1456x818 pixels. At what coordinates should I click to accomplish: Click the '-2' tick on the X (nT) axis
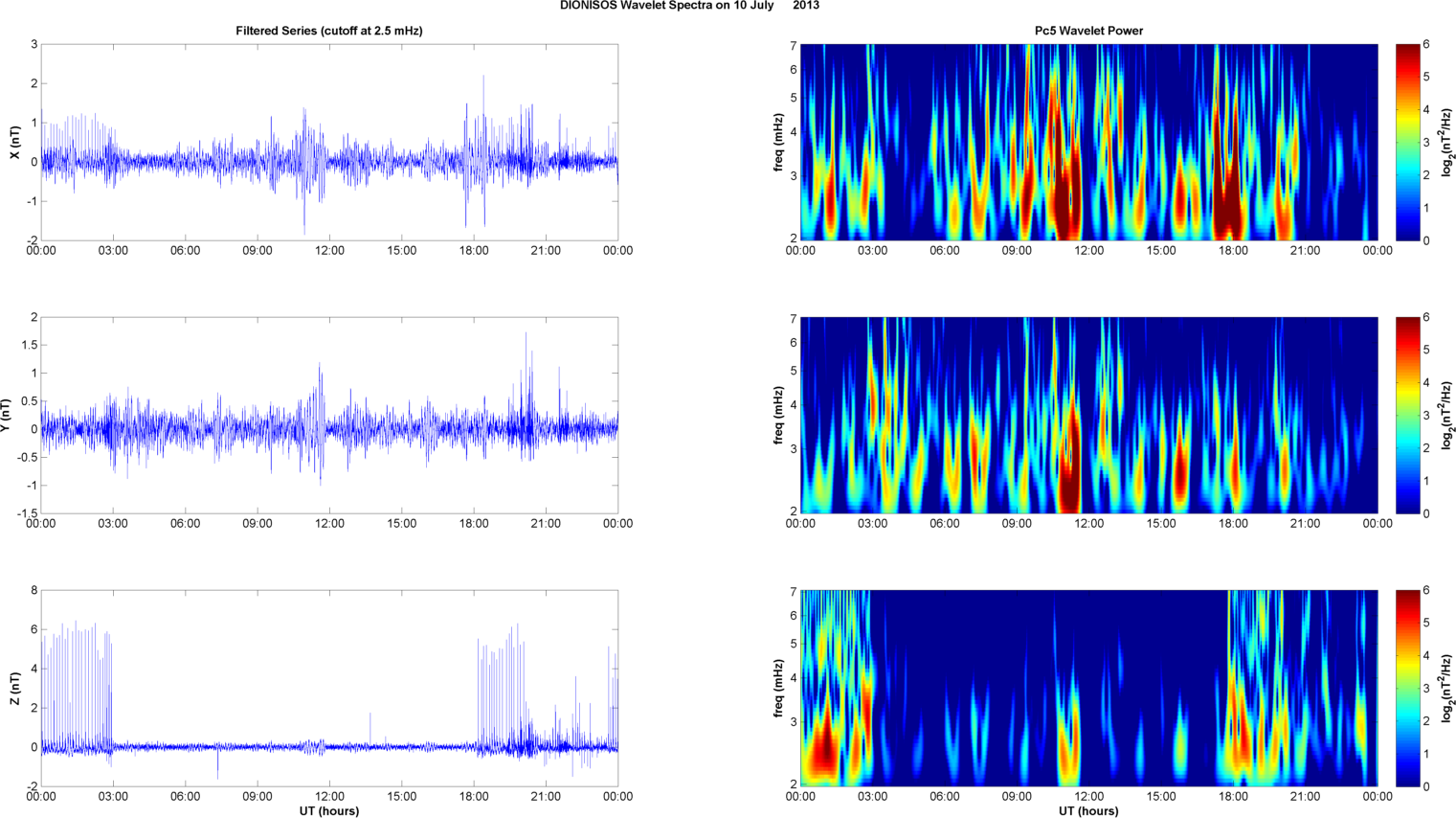tap(33, 240)
